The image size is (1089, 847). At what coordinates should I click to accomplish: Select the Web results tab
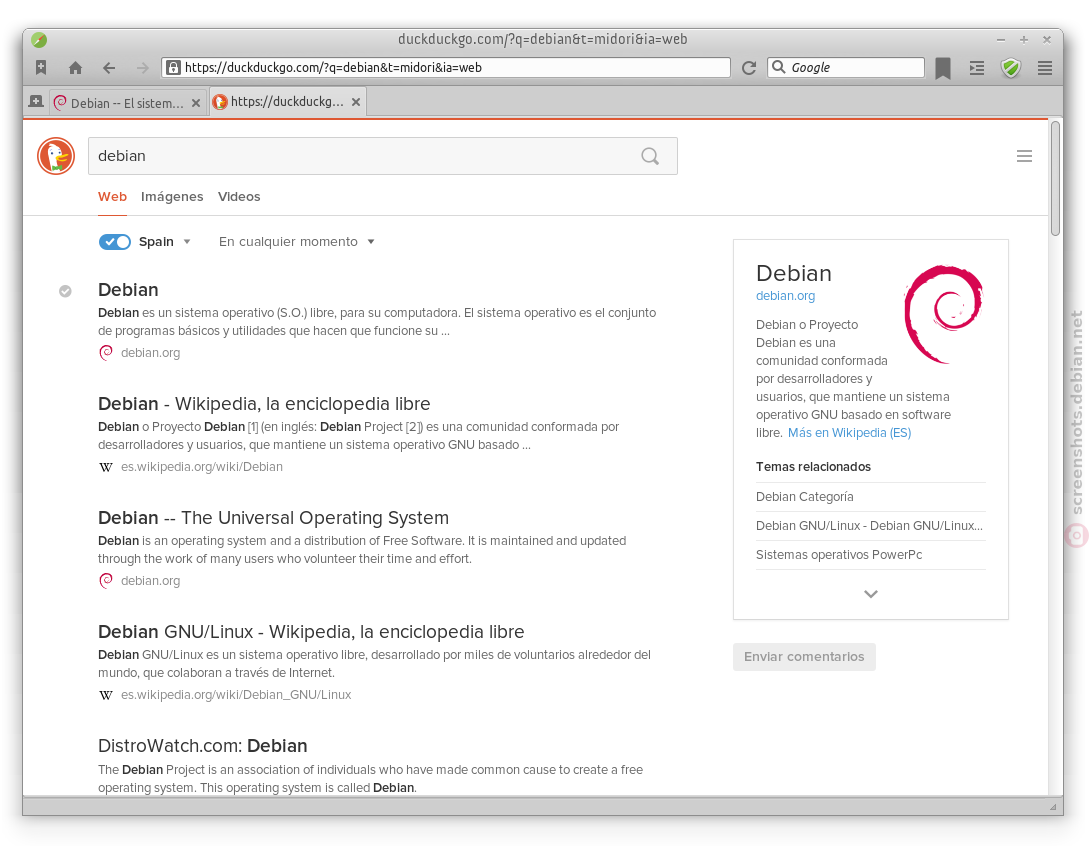click(113, 196)
